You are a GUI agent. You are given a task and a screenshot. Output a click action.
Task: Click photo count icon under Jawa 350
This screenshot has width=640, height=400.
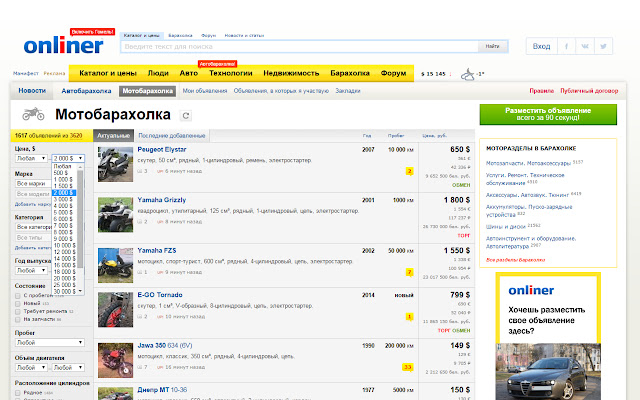click(x=140, y=367)
